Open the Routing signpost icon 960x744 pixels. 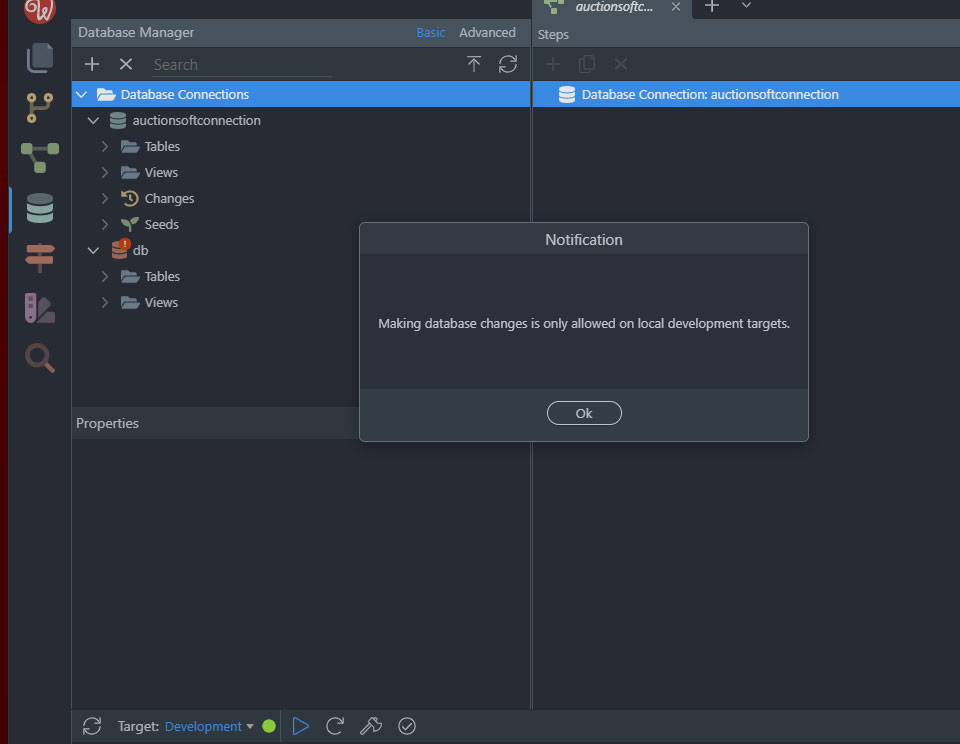[40, 258]
